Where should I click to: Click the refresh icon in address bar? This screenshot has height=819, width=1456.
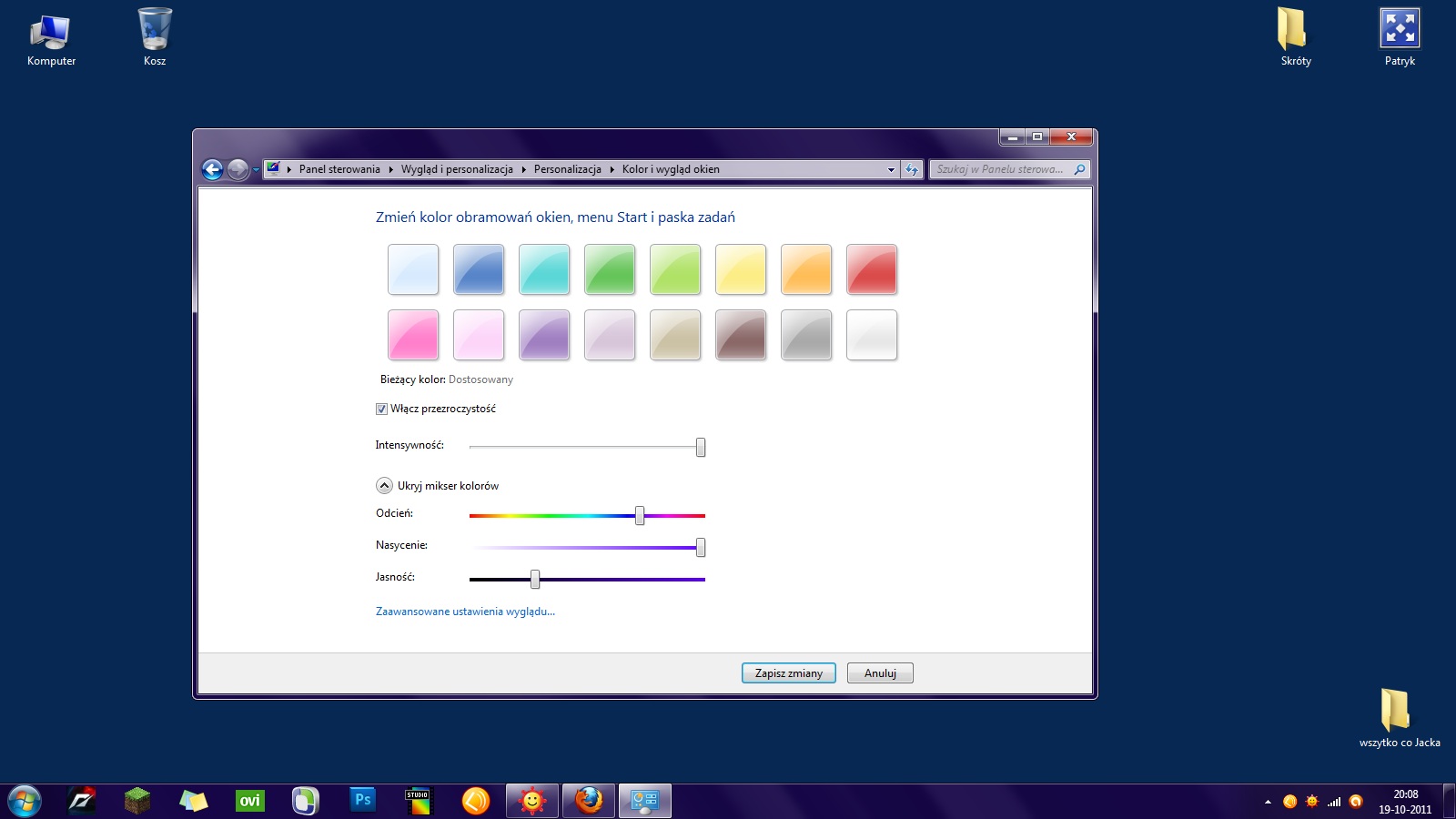[x=912, y=169]
